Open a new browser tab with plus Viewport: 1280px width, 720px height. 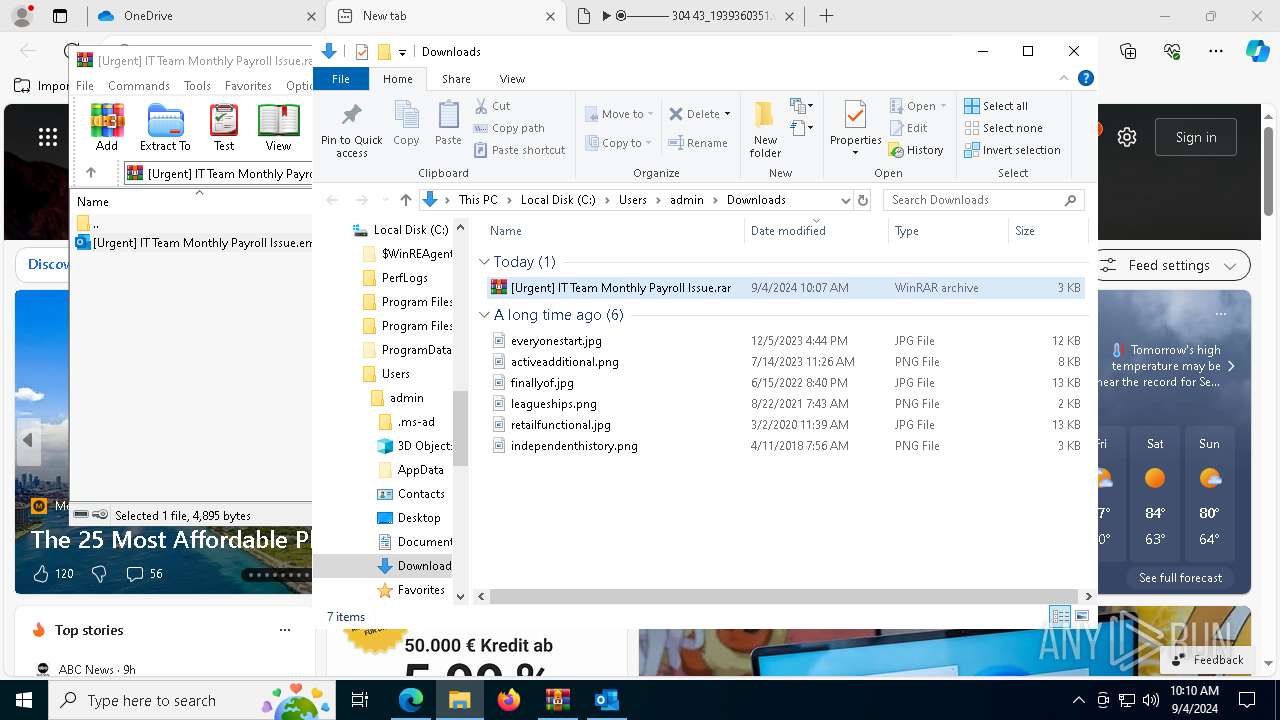pyautogui.click(x=826, y=16)
